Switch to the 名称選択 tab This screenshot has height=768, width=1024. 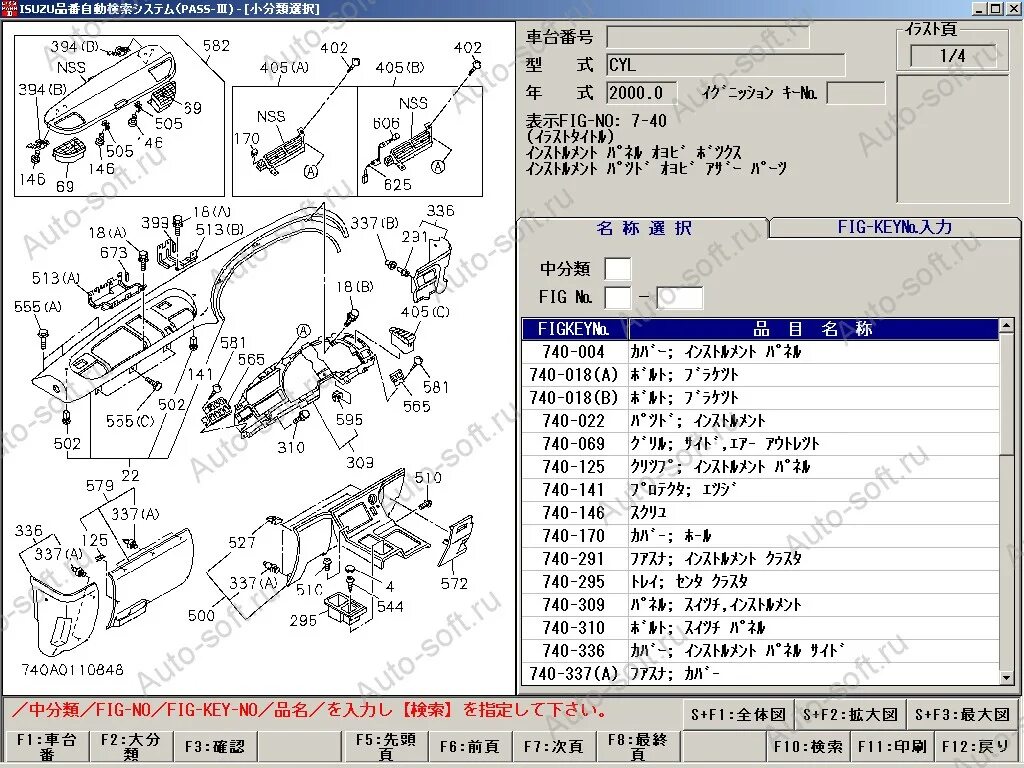643,228
